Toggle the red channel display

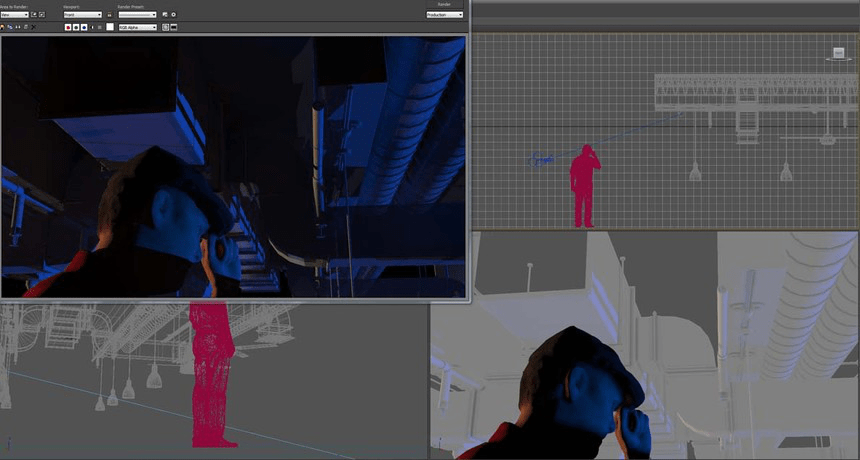67,27
